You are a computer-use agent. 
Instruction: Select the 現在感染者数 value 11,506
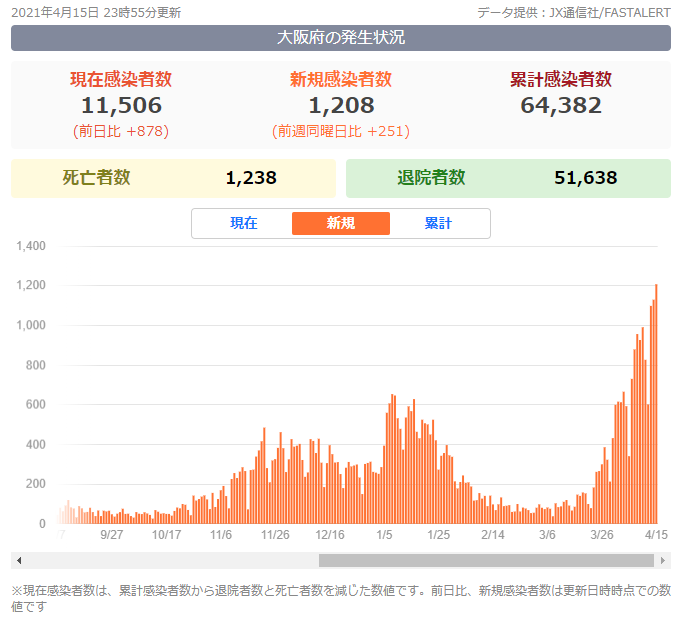click(120, 105)
